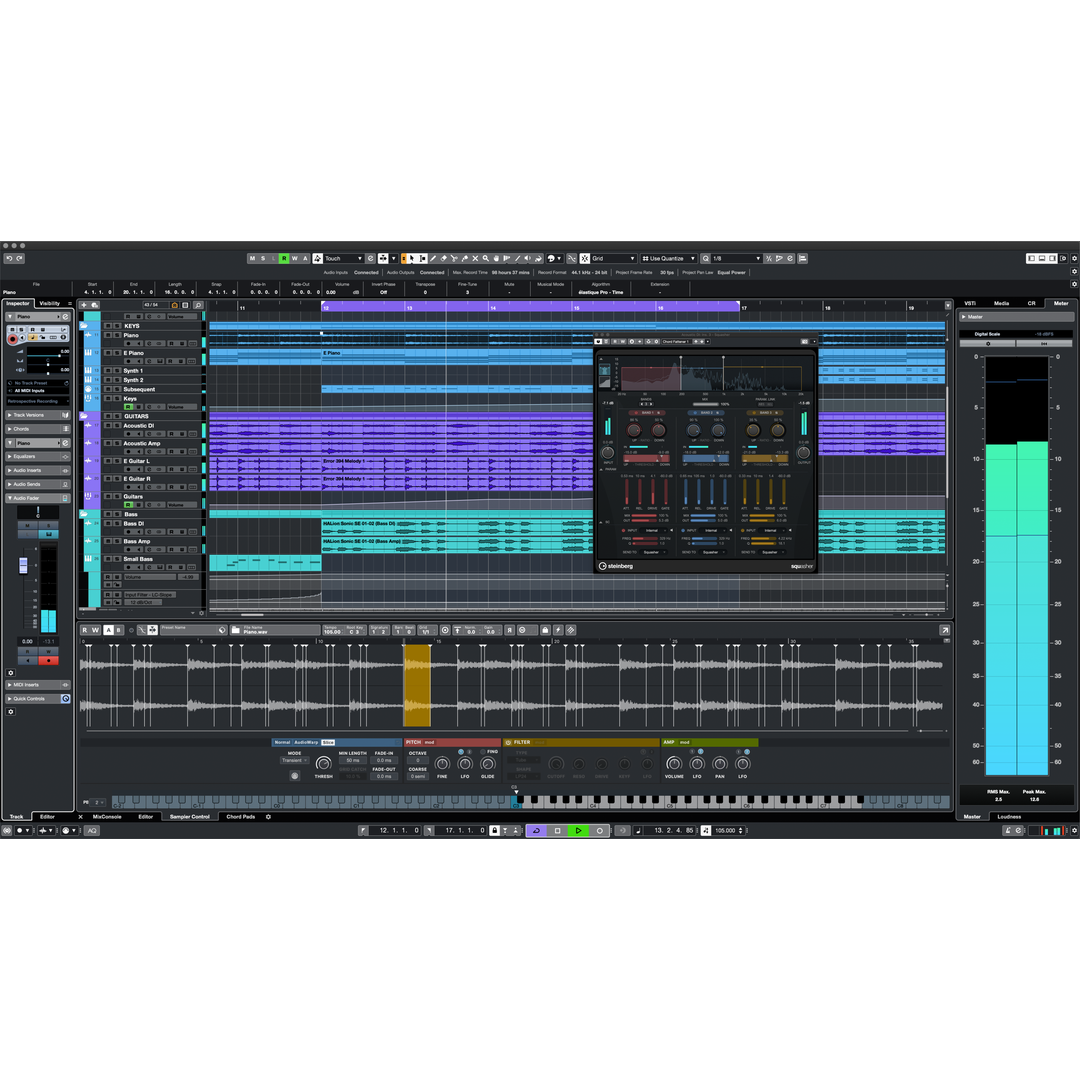Open the Grid snap type dropdown
Screen dimensions: 1080x1080
(x=612, y=258)
